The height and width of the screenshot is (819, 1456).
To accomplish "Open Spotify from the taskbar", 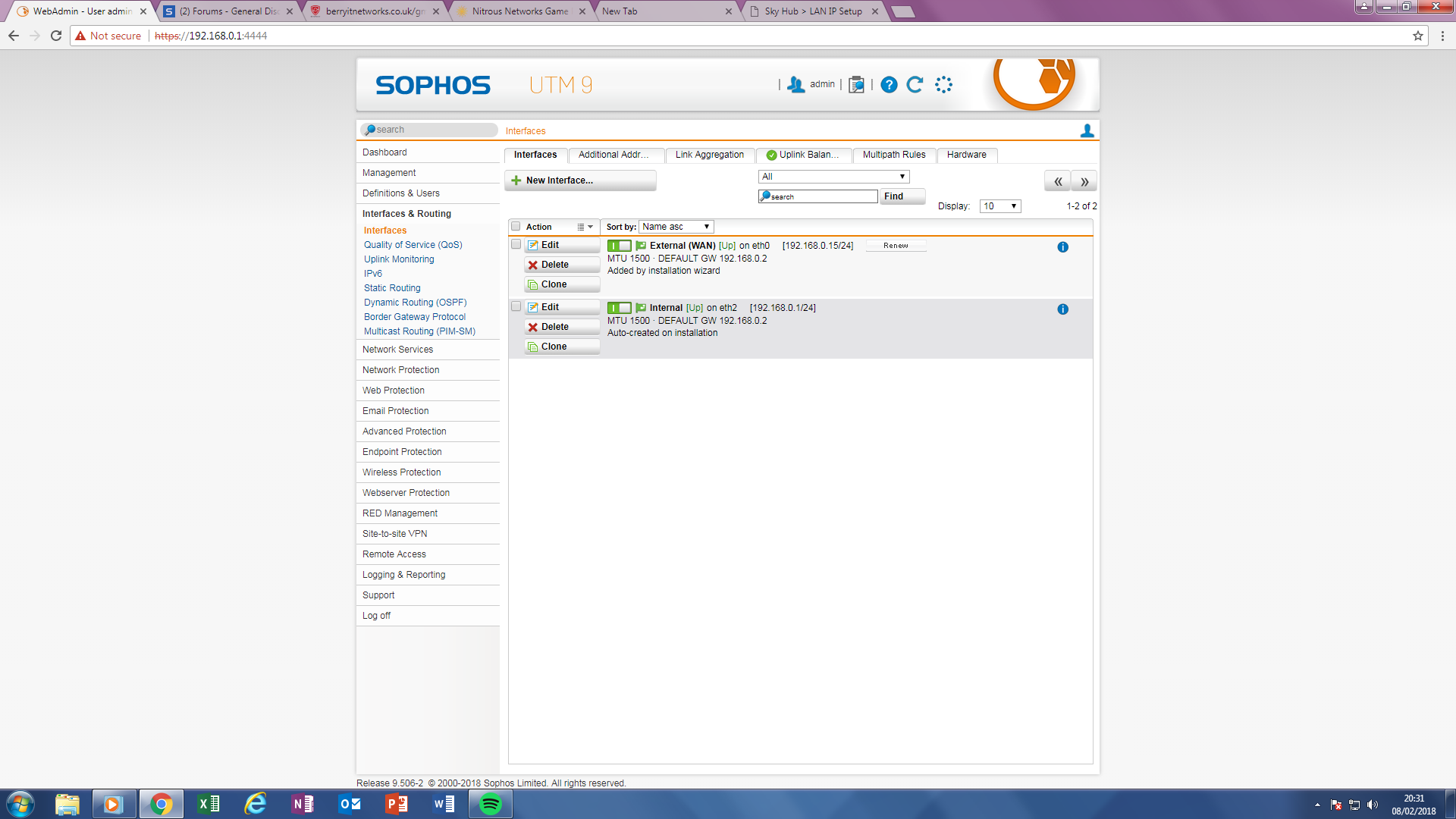I will 491,804.
